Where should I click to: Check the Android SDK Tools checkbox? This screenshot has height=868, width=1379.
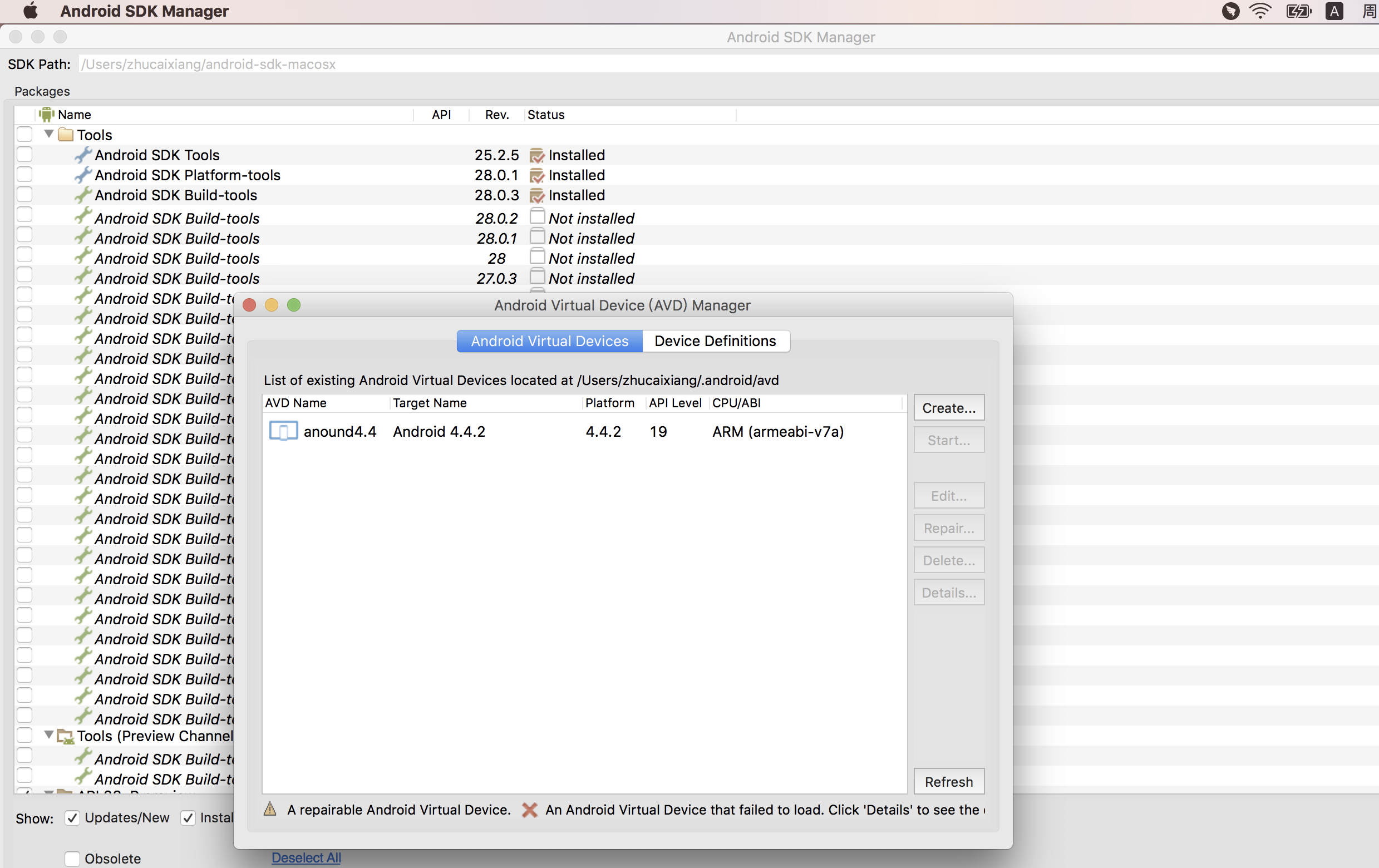tap(24, 155)
